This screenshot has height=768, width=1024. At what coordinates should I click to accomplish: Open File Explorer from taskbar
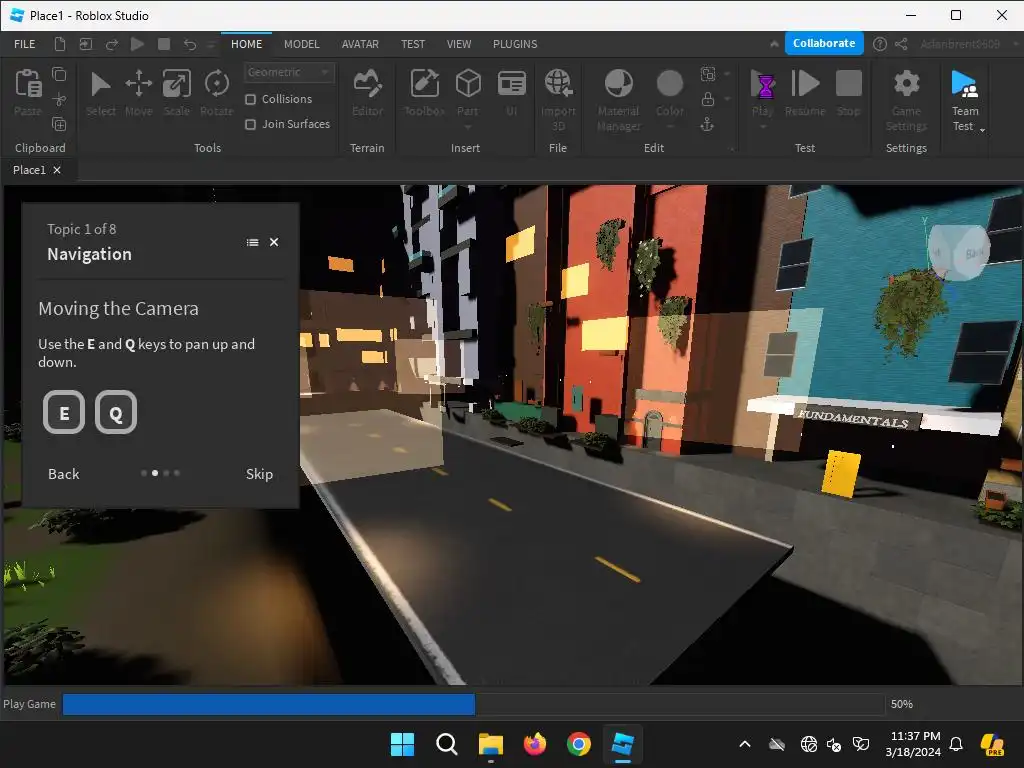(490, 744)
